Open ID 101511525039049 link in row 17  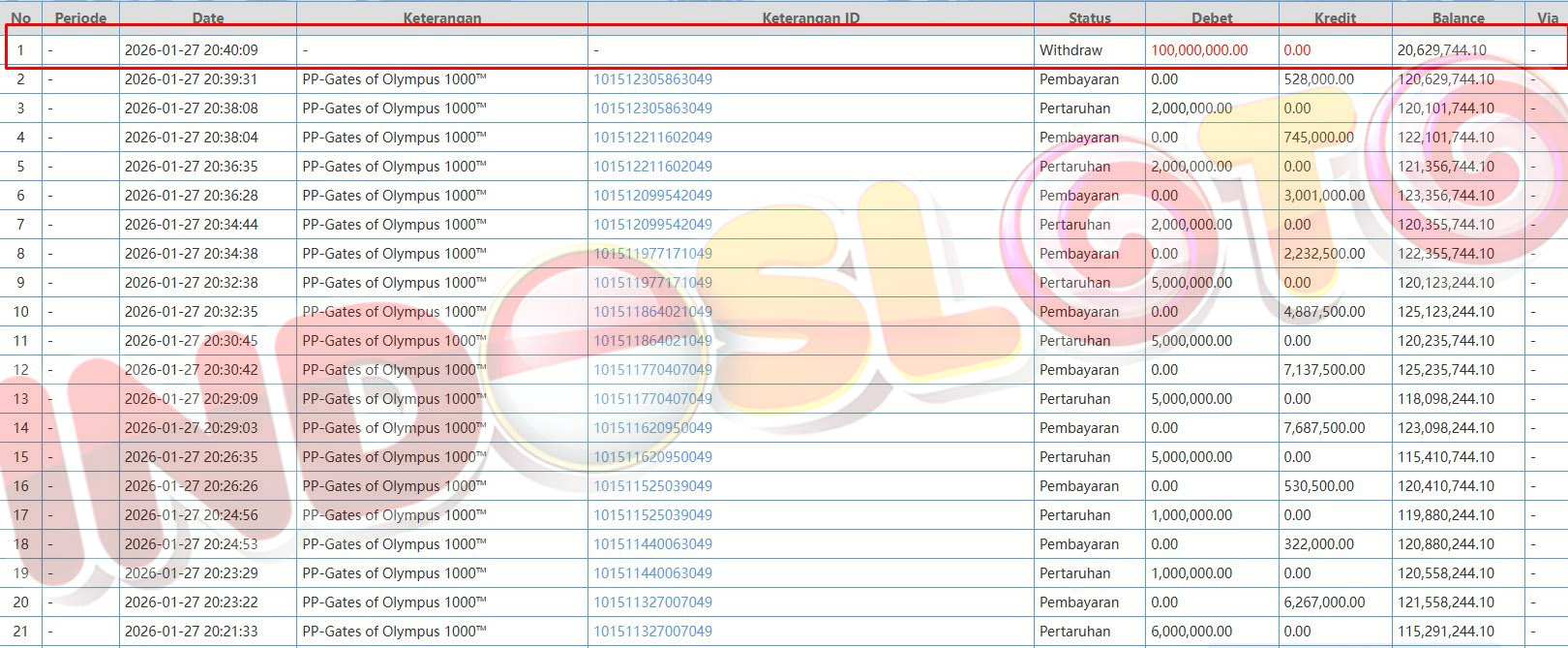click(652, 515)
